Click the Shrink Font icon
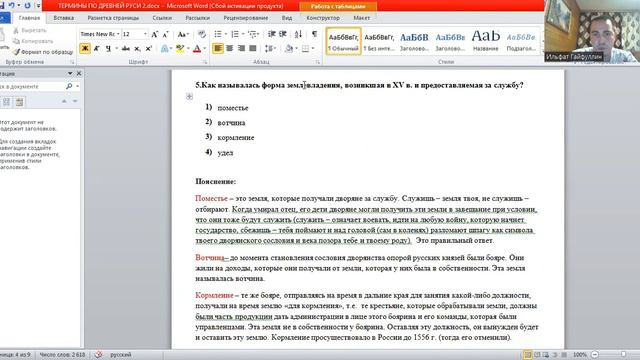 166,34
